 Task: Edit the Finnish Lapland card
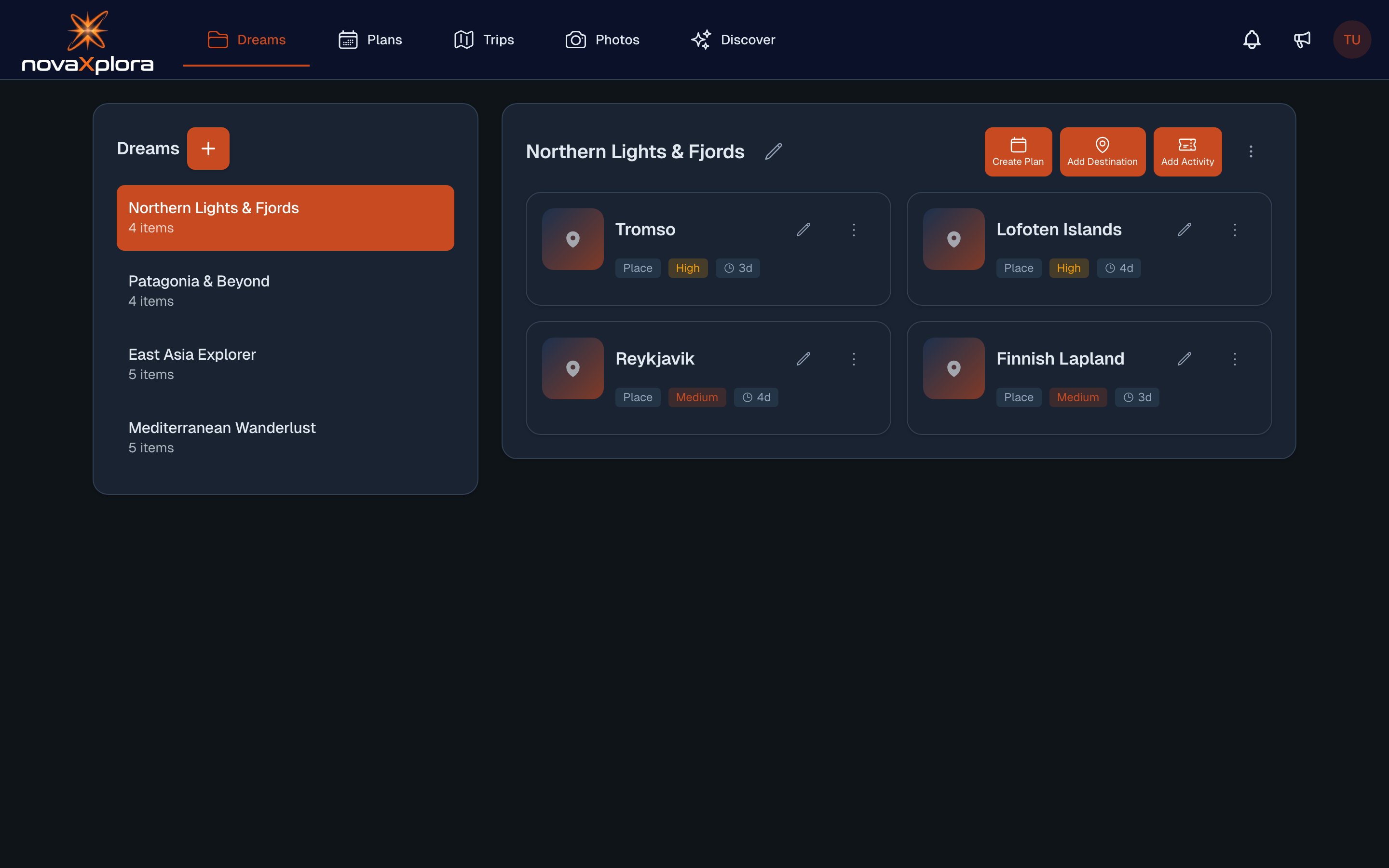[1184, 359]
